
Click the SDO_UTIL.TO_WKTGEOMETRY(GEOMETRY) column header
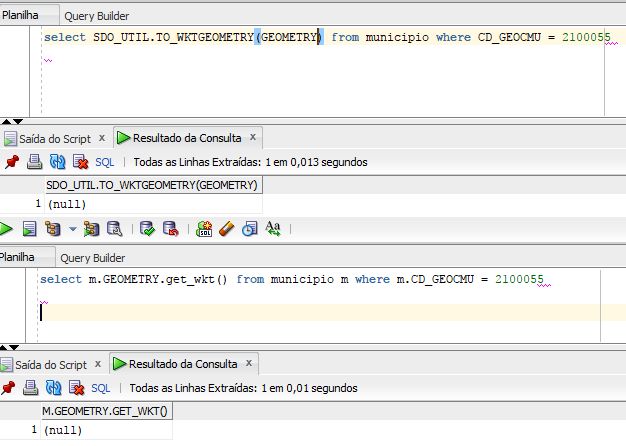[x=154, y=185]
